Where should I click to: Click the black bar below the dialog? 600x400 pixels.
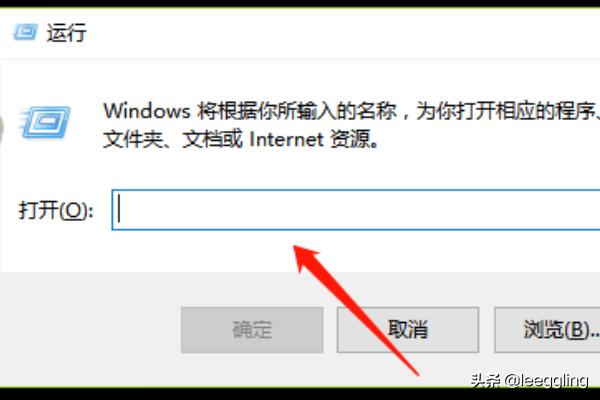[300, 394]
